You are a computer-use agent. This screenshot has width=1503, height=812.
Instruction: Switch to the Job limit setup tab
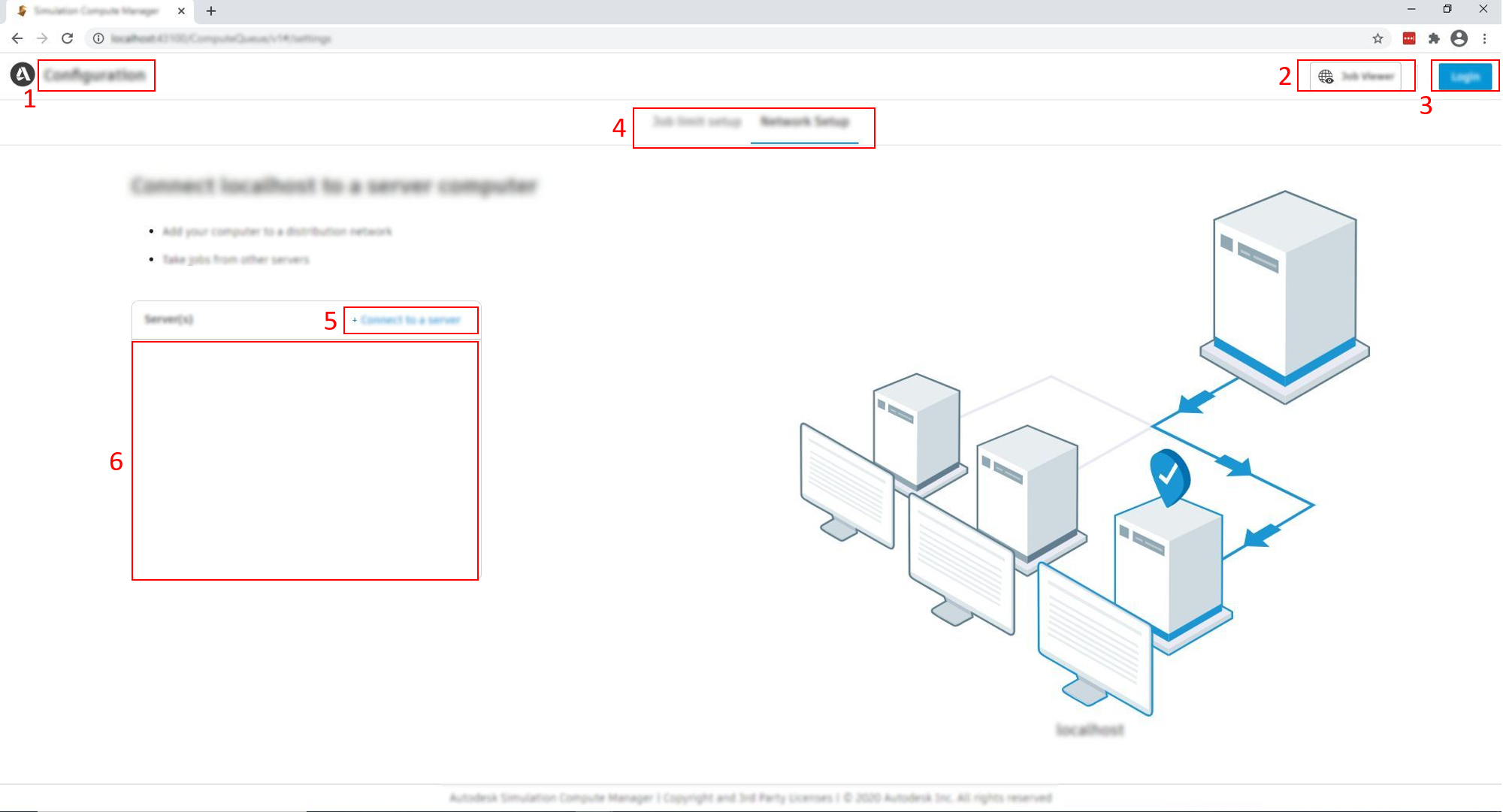(697, 122)
